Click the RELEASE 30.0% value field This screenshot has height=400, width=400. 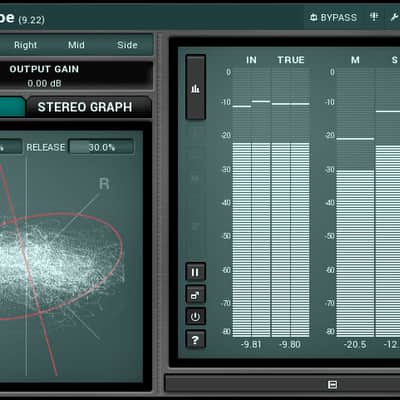pyautogui.click(x=102, y=147)
